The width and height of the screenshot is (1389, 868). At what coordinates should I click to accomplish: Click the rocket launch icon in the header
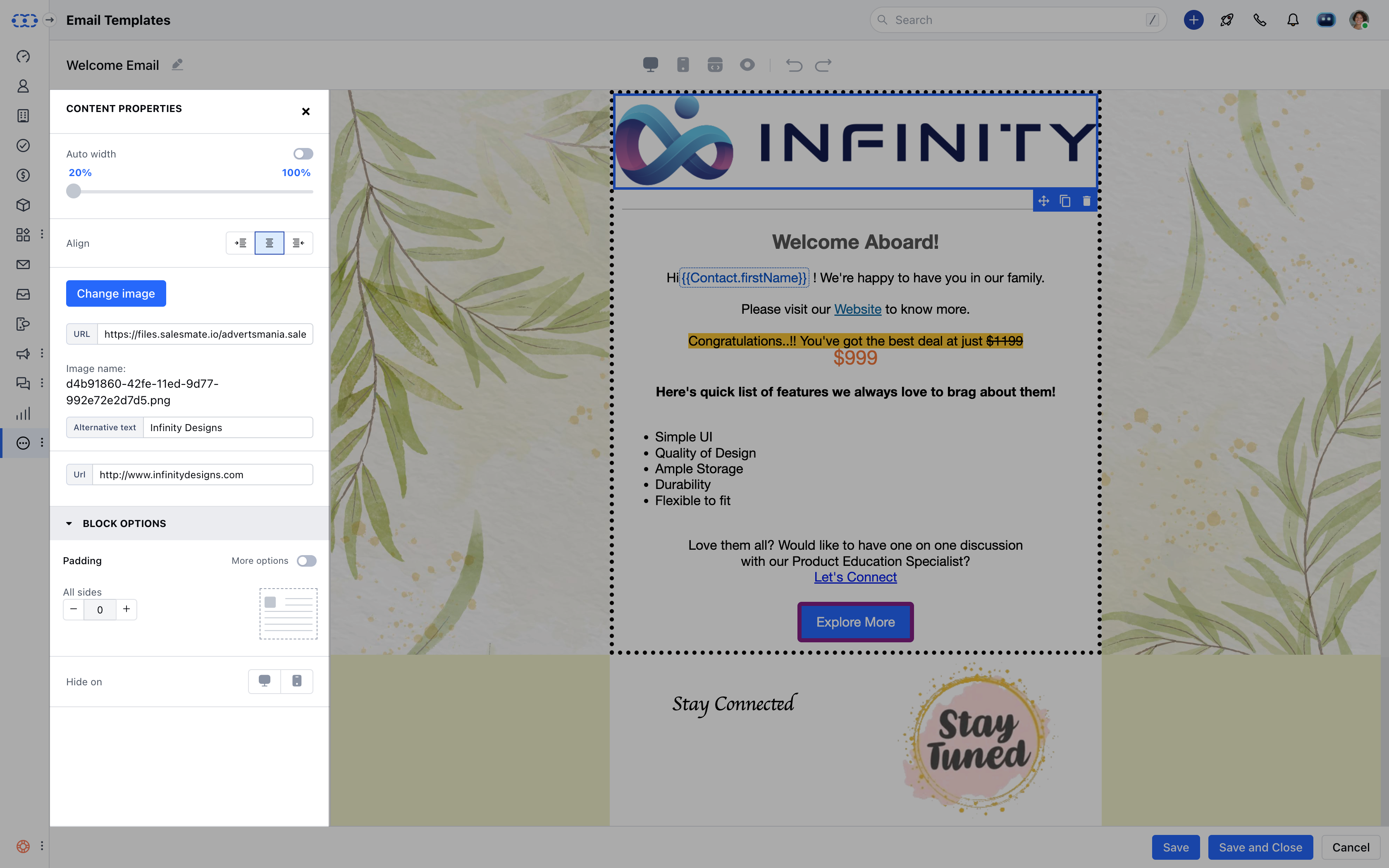[1227, 19]
